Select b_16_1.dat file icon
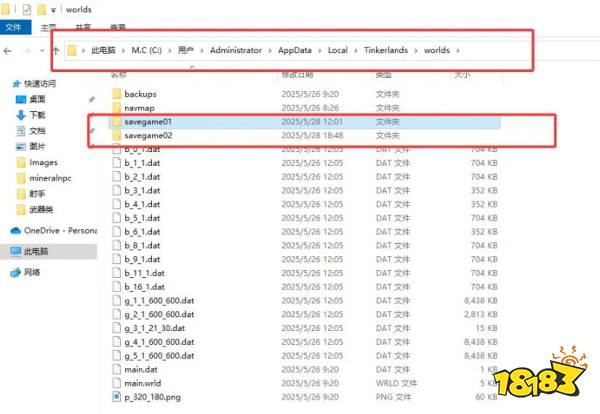 pos(117,287)
